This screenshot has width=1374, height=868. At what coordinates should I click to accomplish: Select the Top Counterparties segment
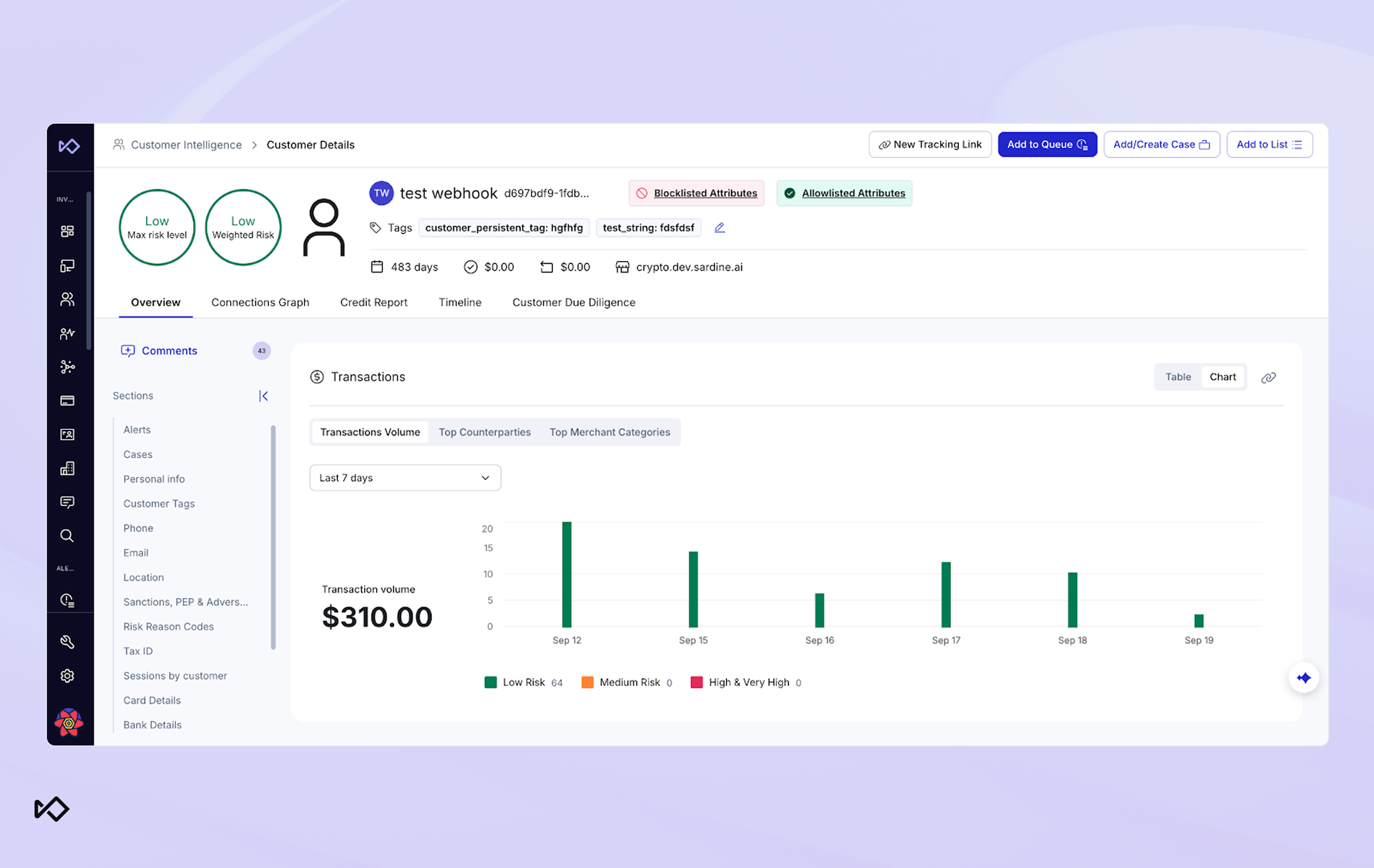pos(484,432)
